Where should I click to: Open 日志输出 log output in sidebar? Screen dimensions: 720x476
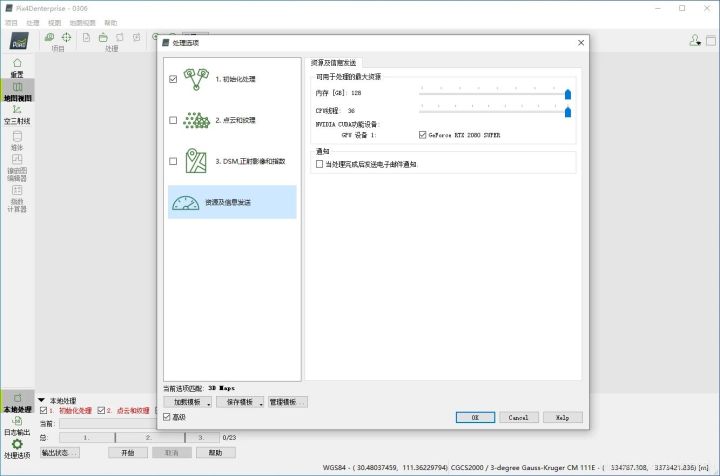pos(17,426)
